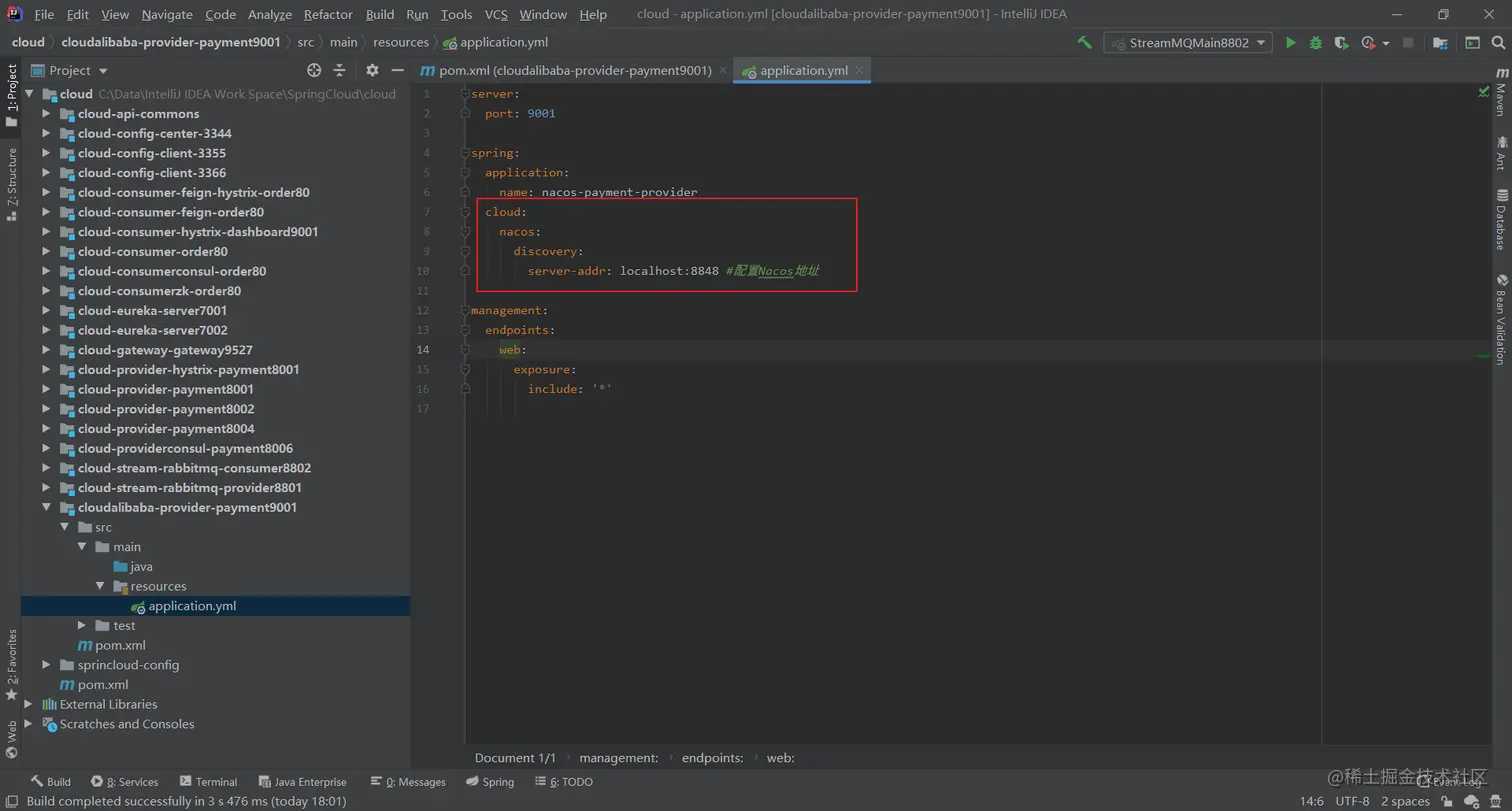The height and width of the screenshot is (811, 1512).
Task: Open the Ant tool window
Action: point(1501,153)
